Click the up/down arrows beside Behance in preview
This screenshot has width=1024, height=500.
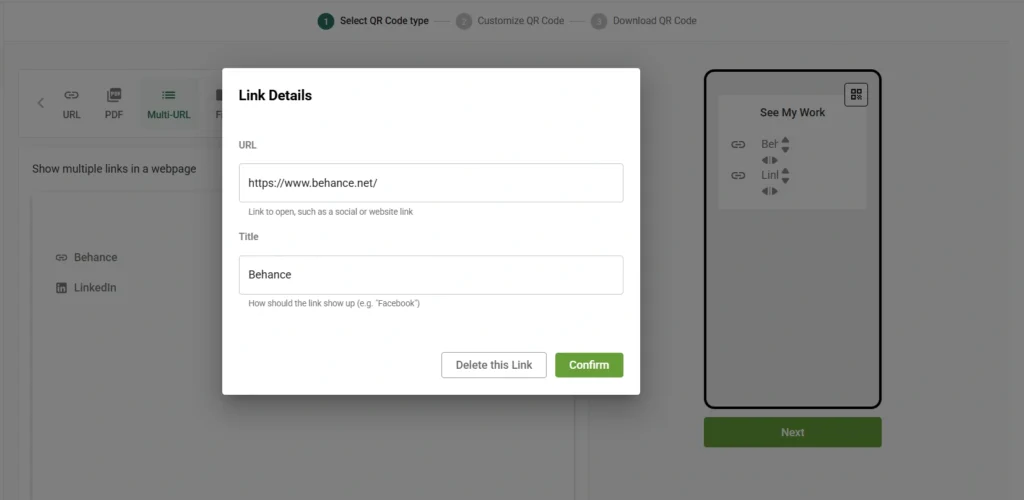(x=786, y=144)
